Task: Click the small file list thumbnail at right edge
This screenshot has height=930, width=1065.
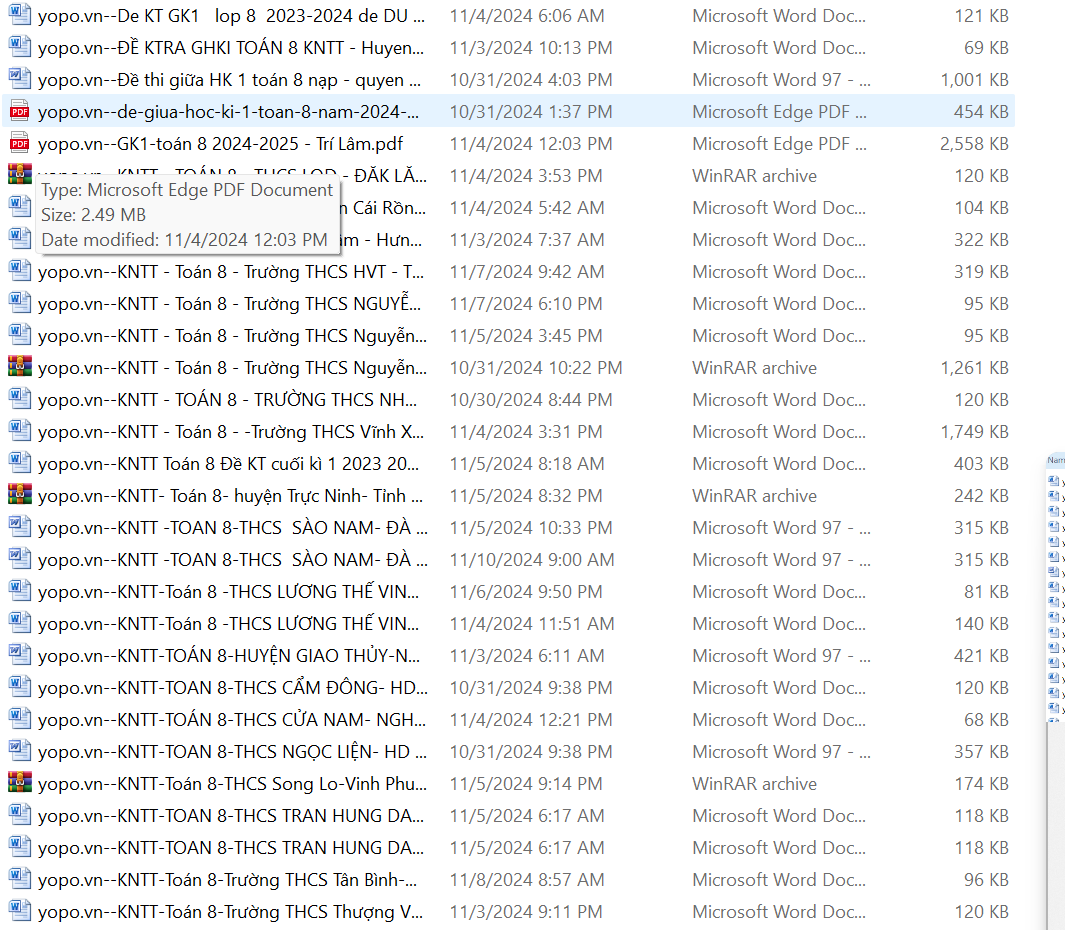Action: pyautogui.click(x=1055, y=590)
